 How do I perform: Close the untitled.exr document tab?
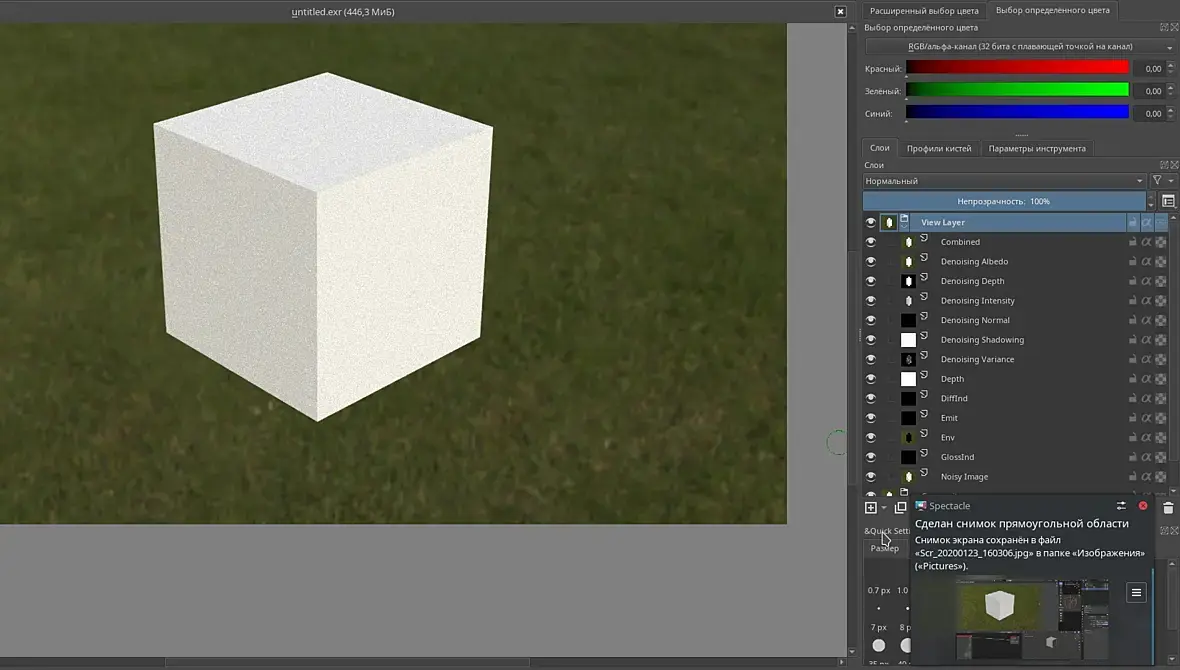pyautogui.click(x=840, y=12)
